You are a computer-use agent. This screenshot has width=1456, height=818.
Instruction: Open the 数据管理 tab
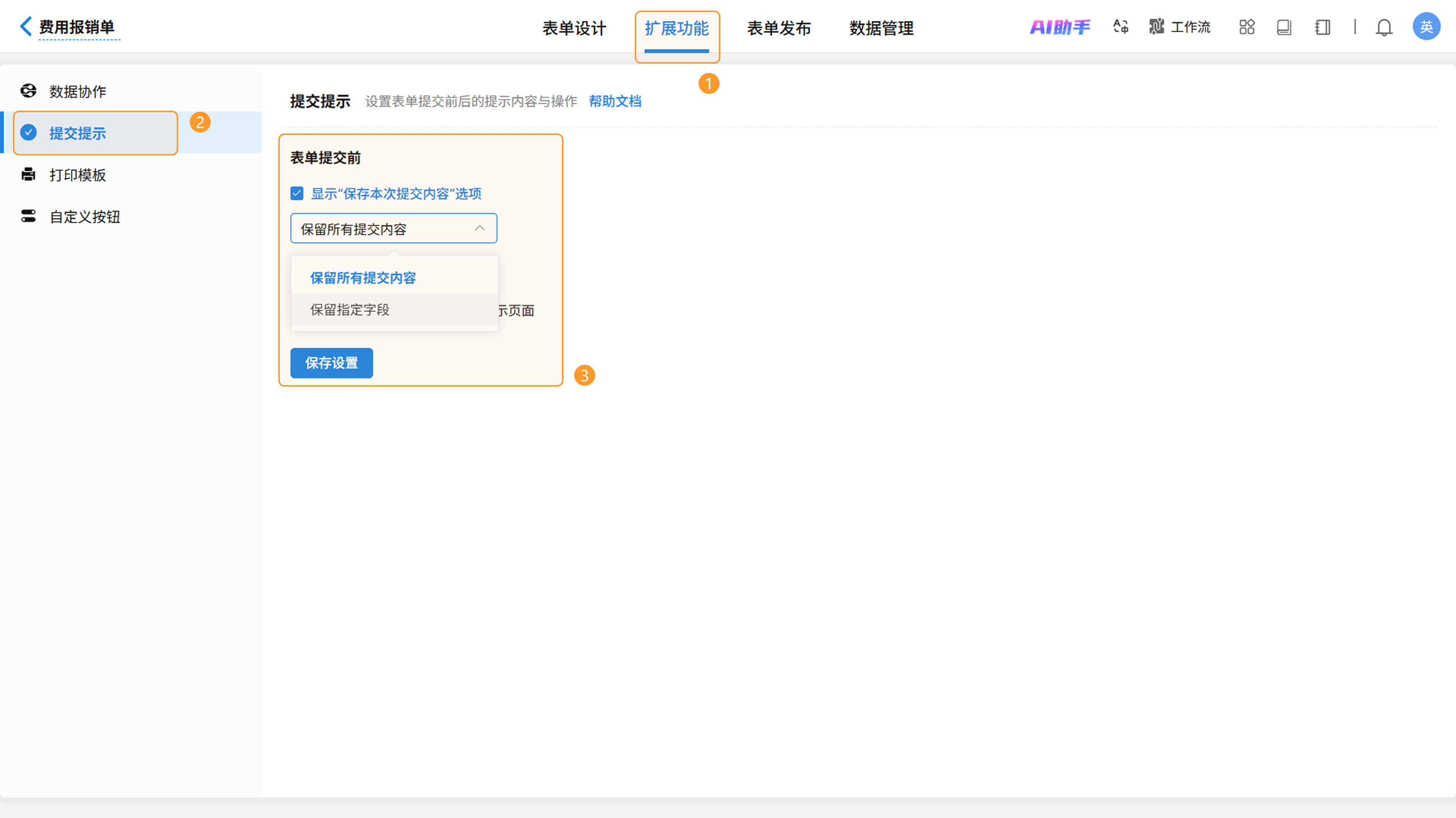(881, 28)
